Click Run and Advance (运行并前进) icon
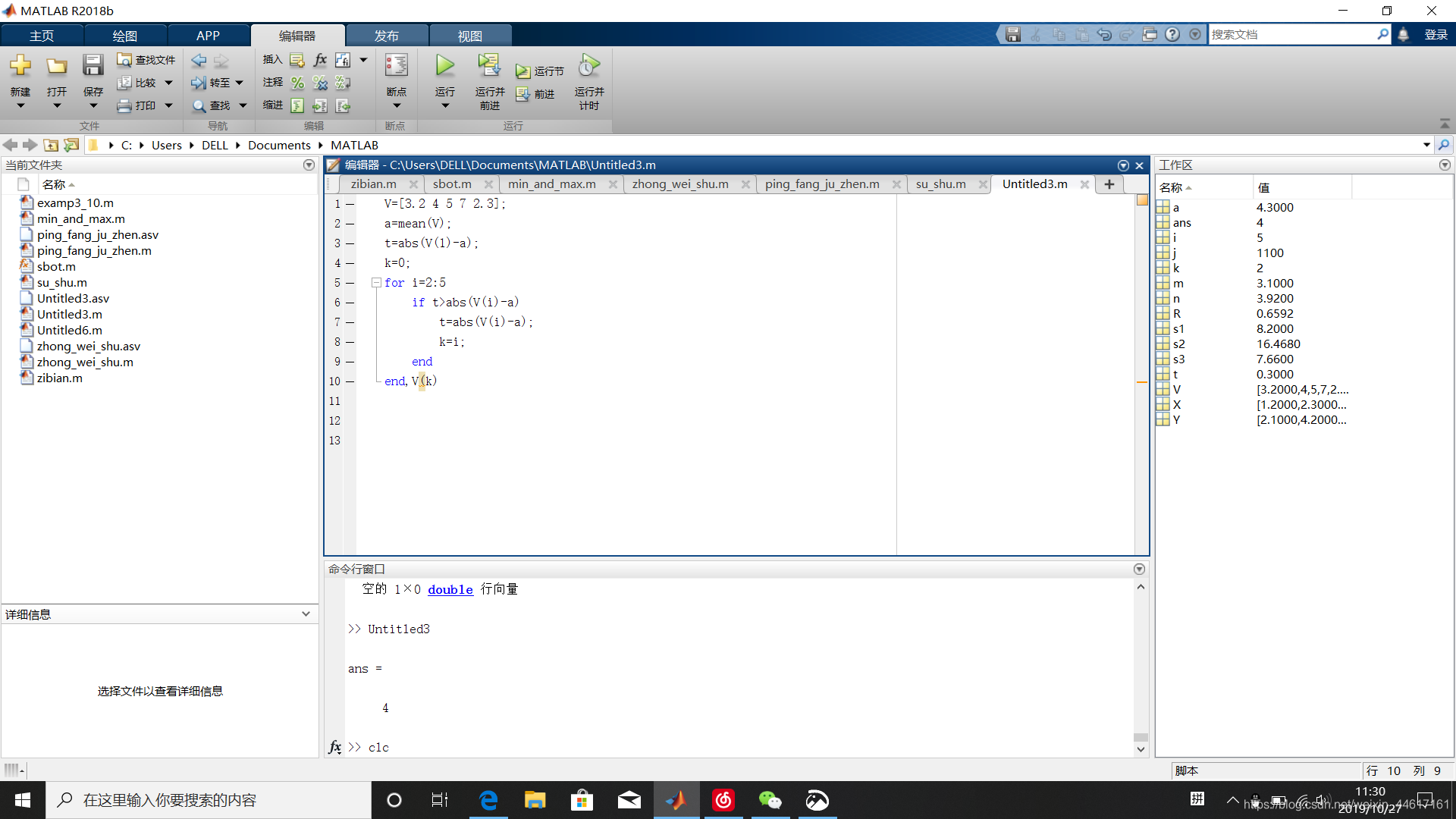This screenshot has height=819, width=1456. pyautogui.click(x=489, y=66)
